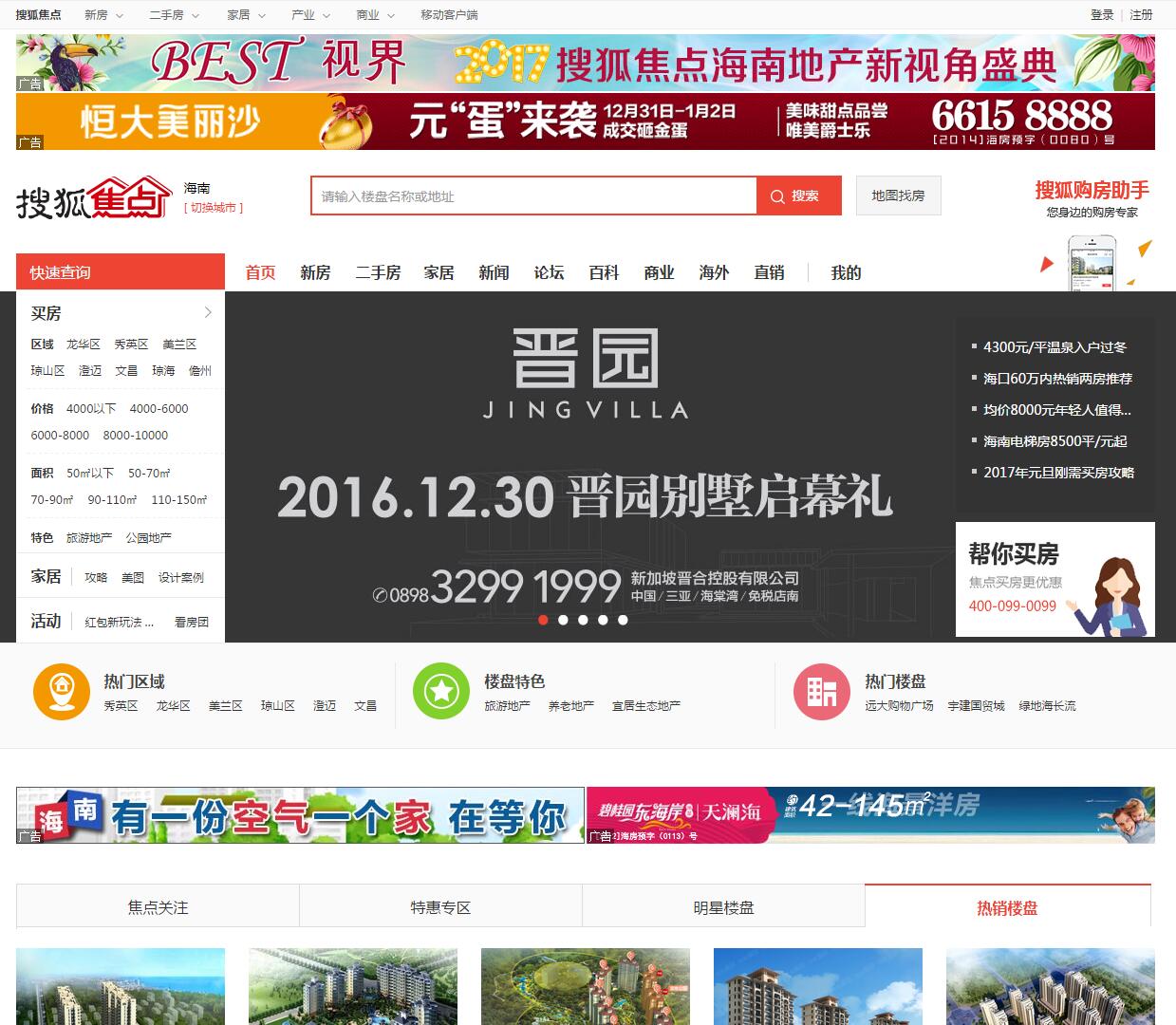1176x1025 pixels.
Task: Click the 快速查询 header
Action: point(121,272)
